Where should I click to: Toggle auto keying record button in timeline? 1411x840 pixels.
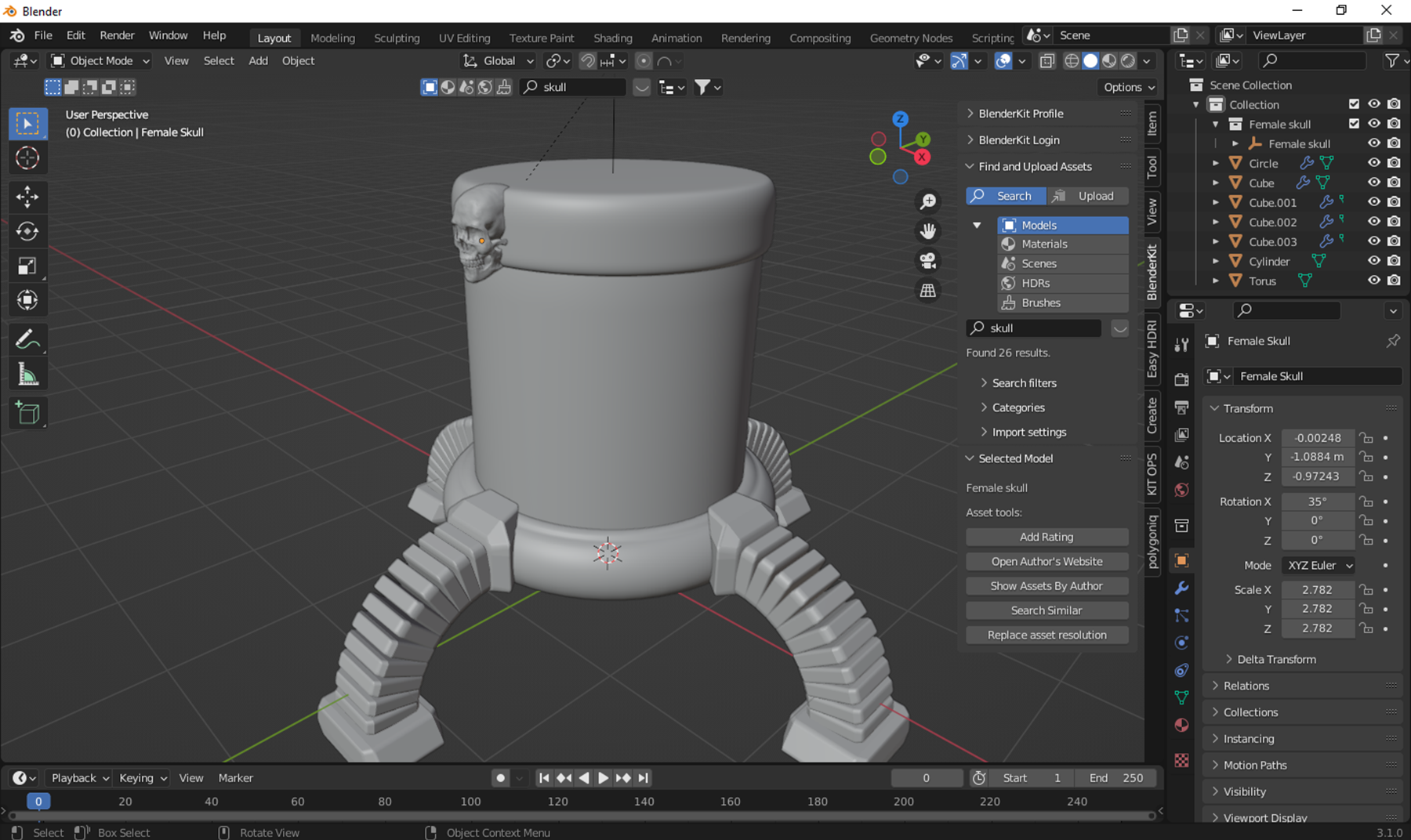point(500,778)
